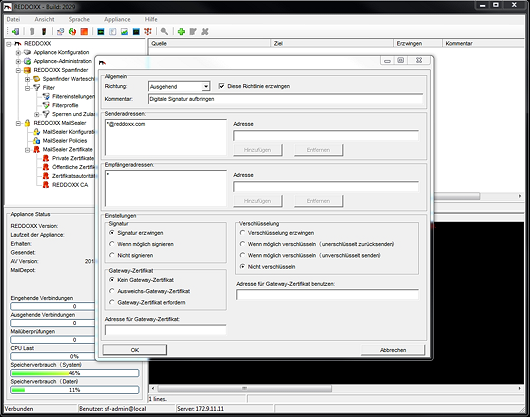Open the Sprache menu
Image resolution: width=530 pixels, height=417 pixels.
tap(79, 19)
